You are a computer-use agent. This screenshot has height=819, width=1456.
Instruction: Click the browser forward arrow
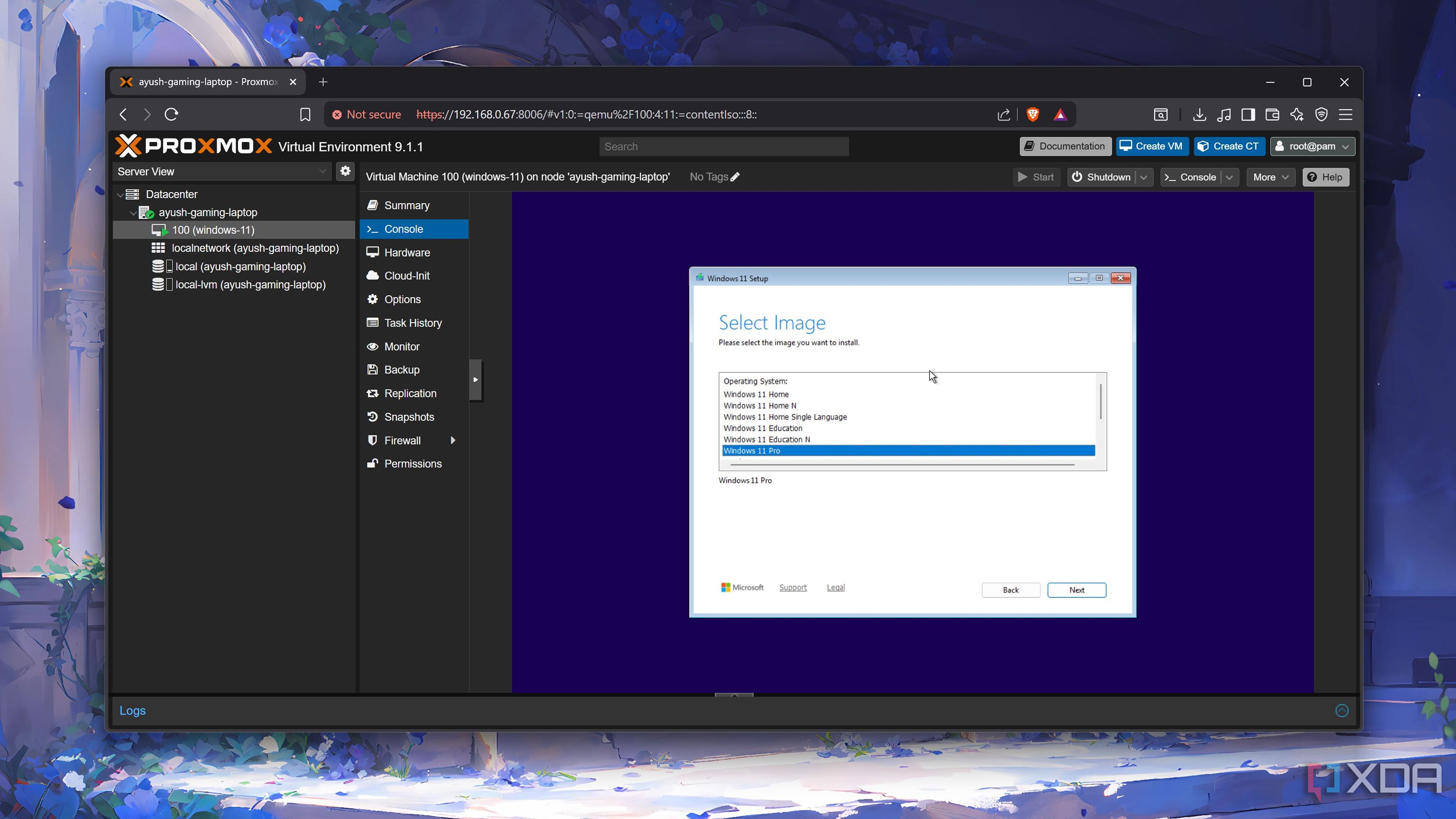[147, 115]
